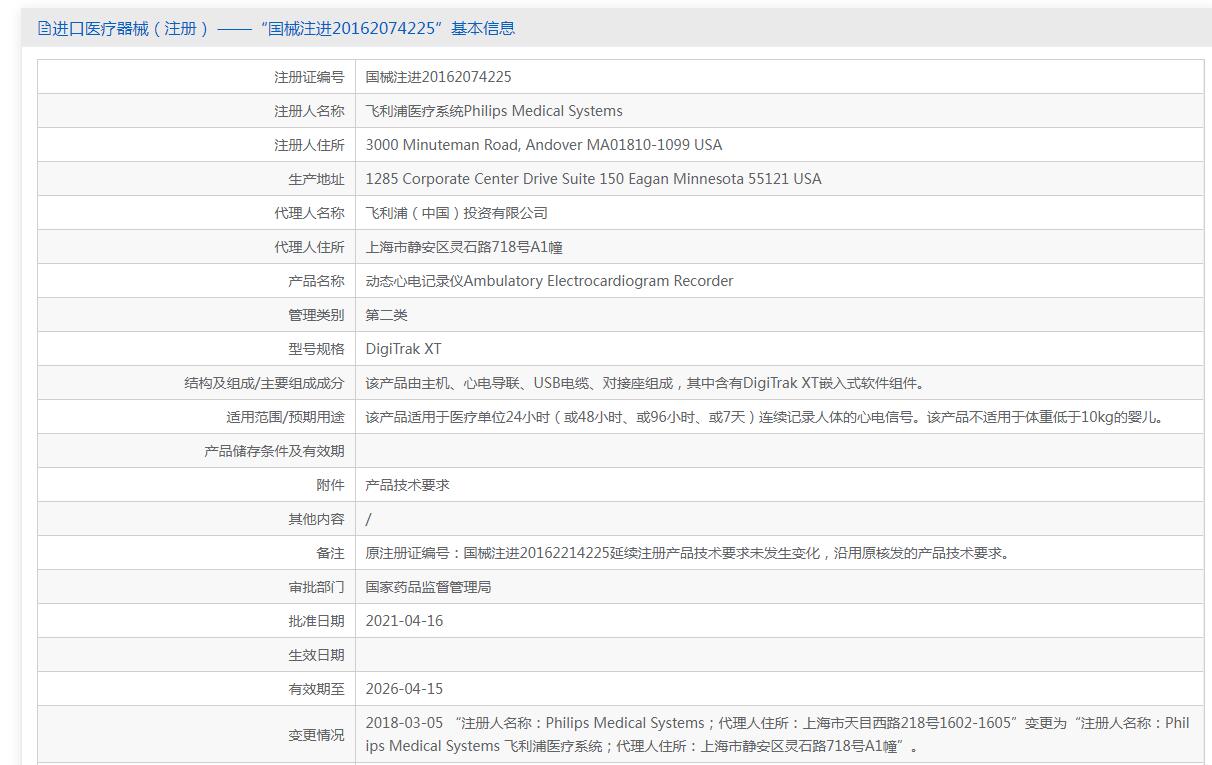Click the 结构及组成/主要组成成分 label

pyautogui.click(x=264, y=383)
